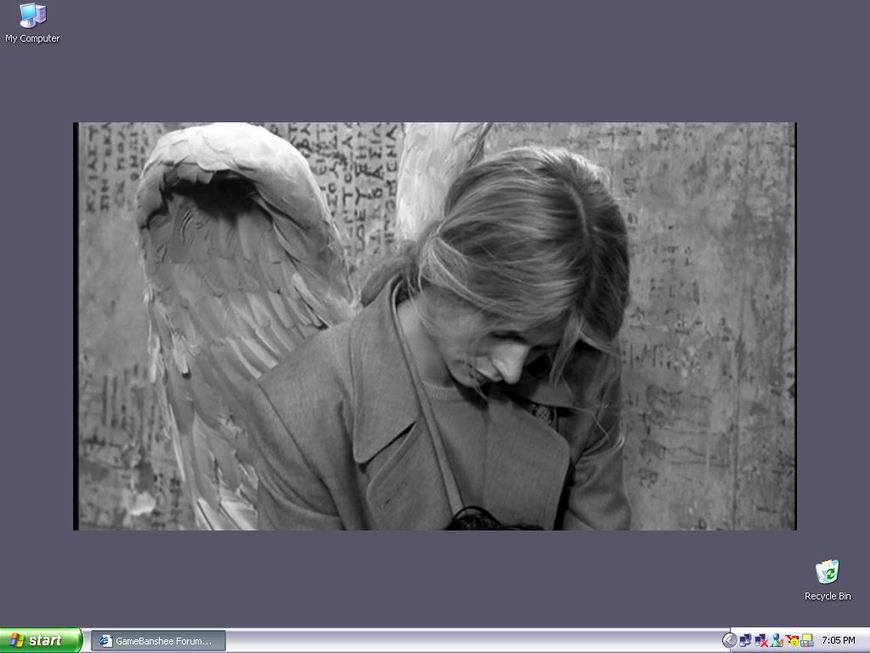Click the yellow display tray icon beside clock
Viewport: 870px width, 653px height.
click(x=807, y=640)
